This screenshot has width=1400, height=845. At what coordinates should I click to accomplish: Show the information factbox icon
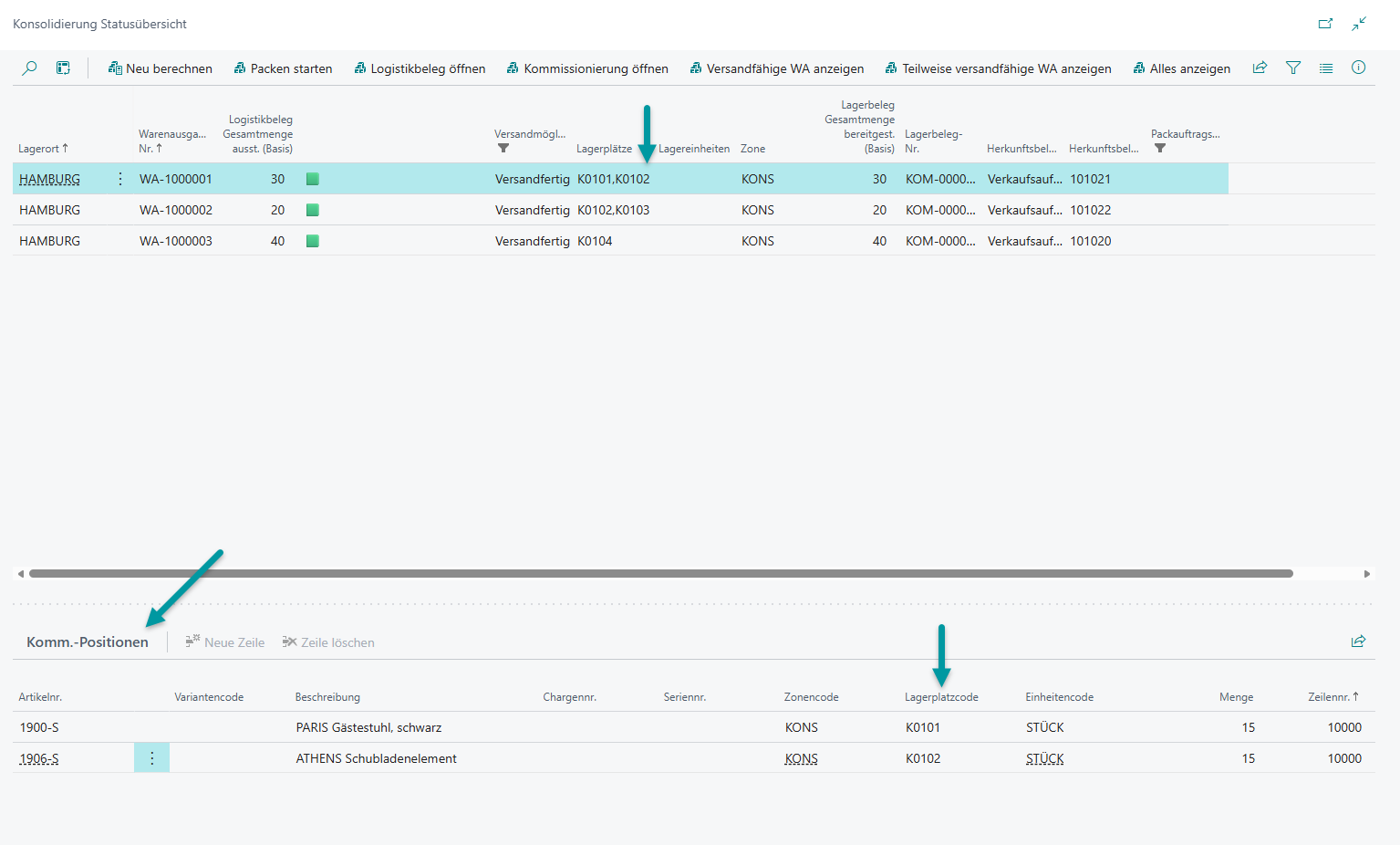coord(1359,68)
